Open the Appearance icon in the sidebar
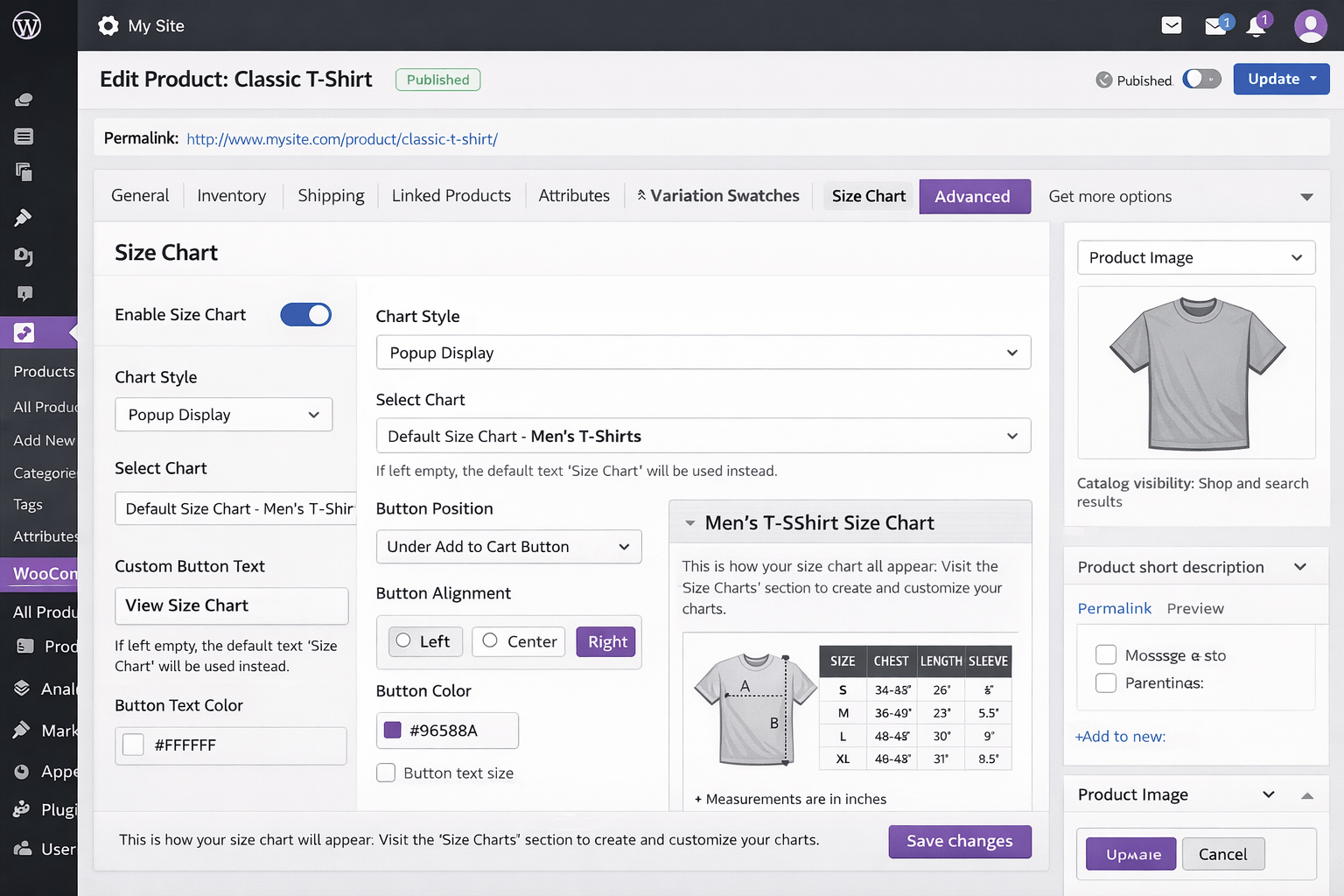 click(22, 771)
